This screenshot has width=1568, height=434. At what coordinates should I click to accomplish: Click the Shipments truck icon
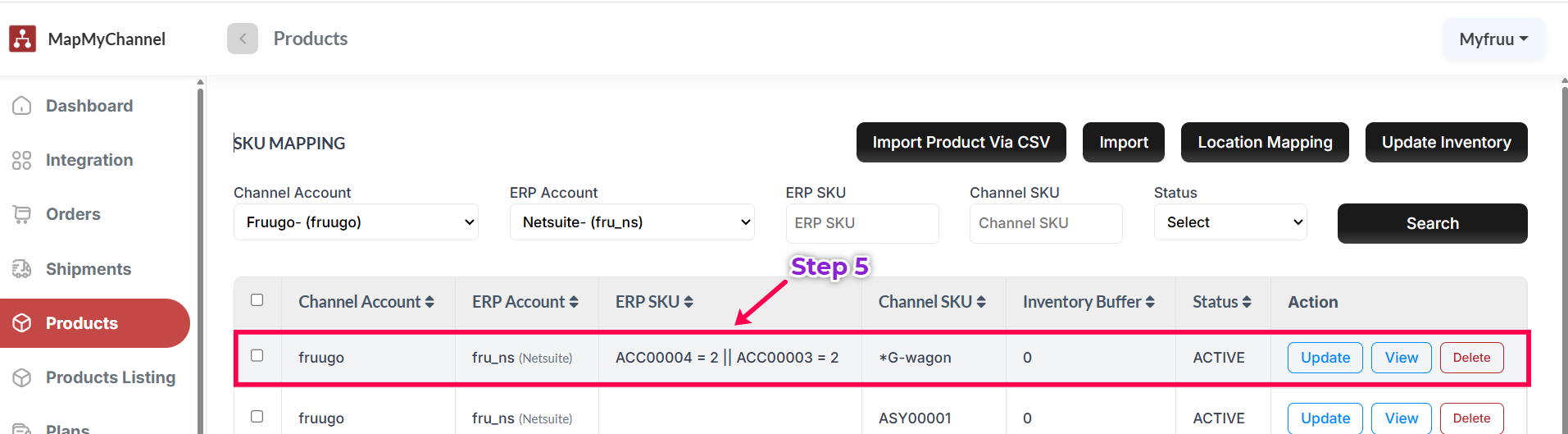[22, 269]
